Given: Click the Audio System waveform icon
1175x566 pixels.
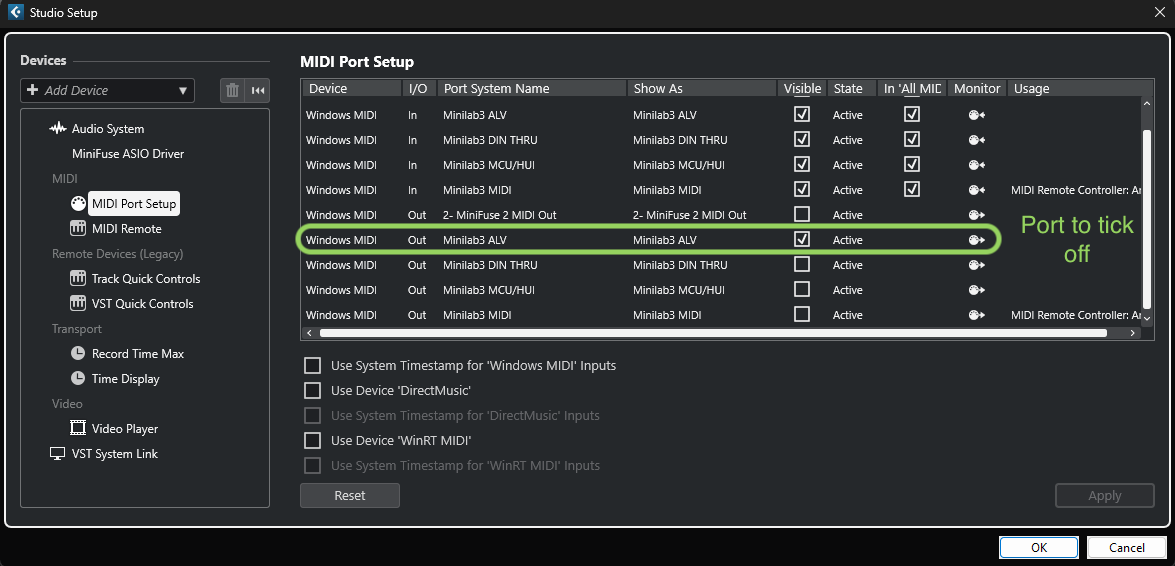Looking at the screenshot, I should coord(58,129).
